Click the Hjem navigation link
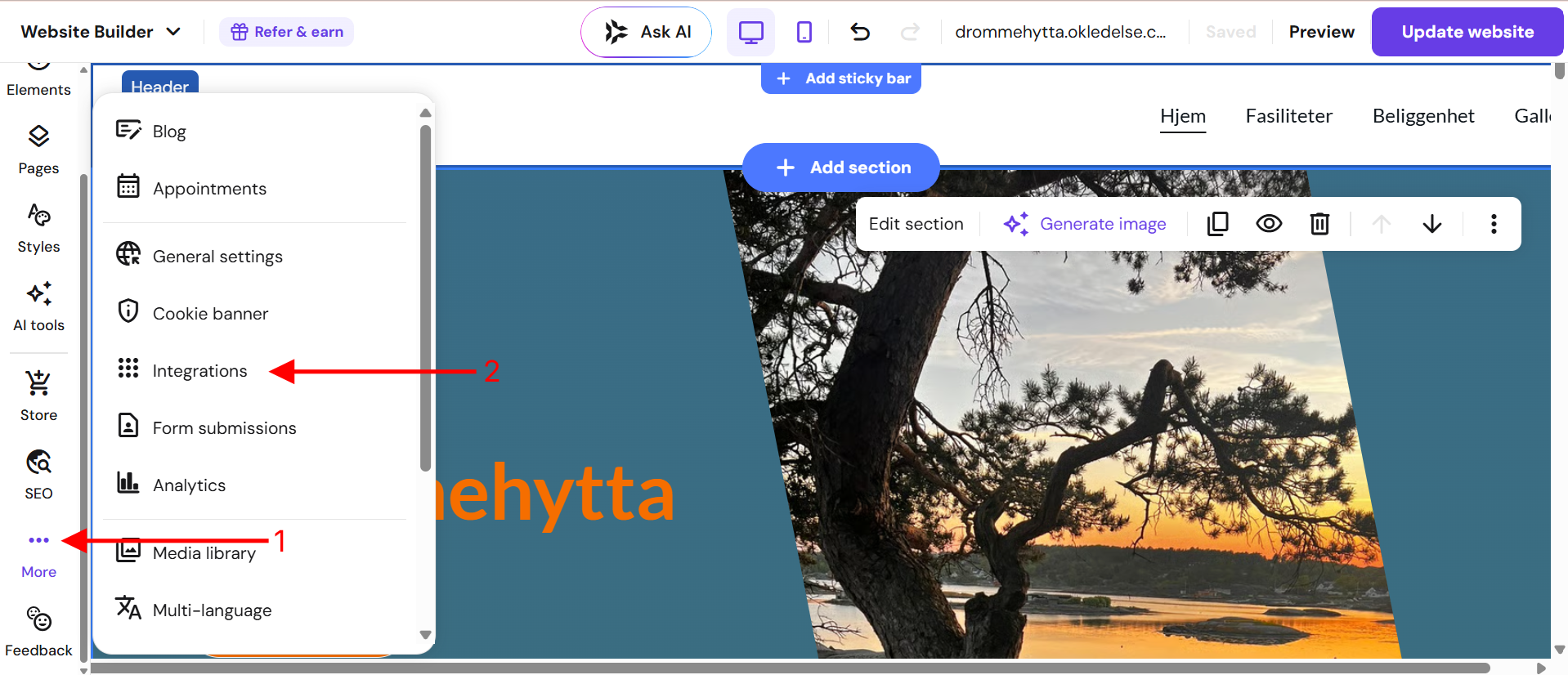 point(1182,116)
